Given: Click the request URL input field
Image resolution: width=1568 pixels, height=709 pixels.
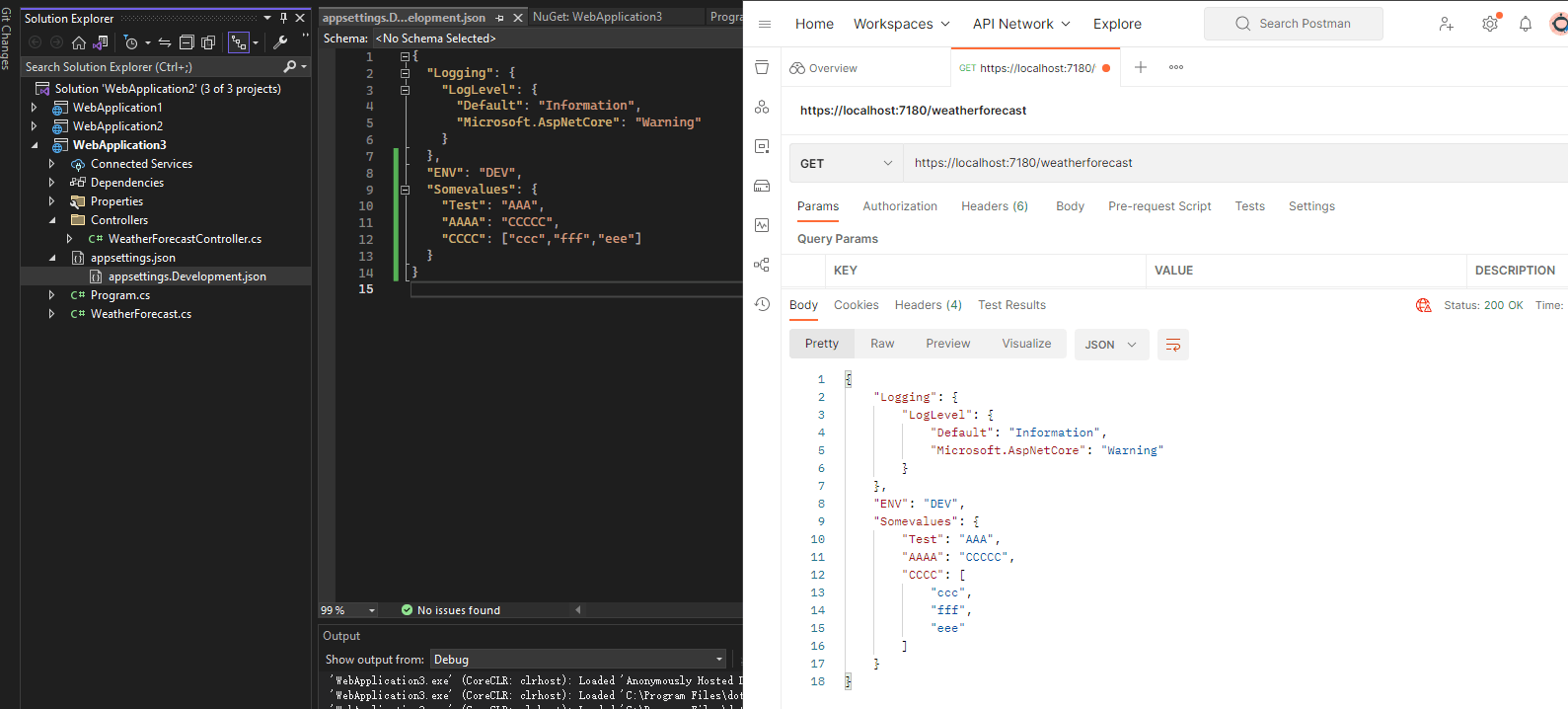Looking at the screenshot, I should [1235, 163].
